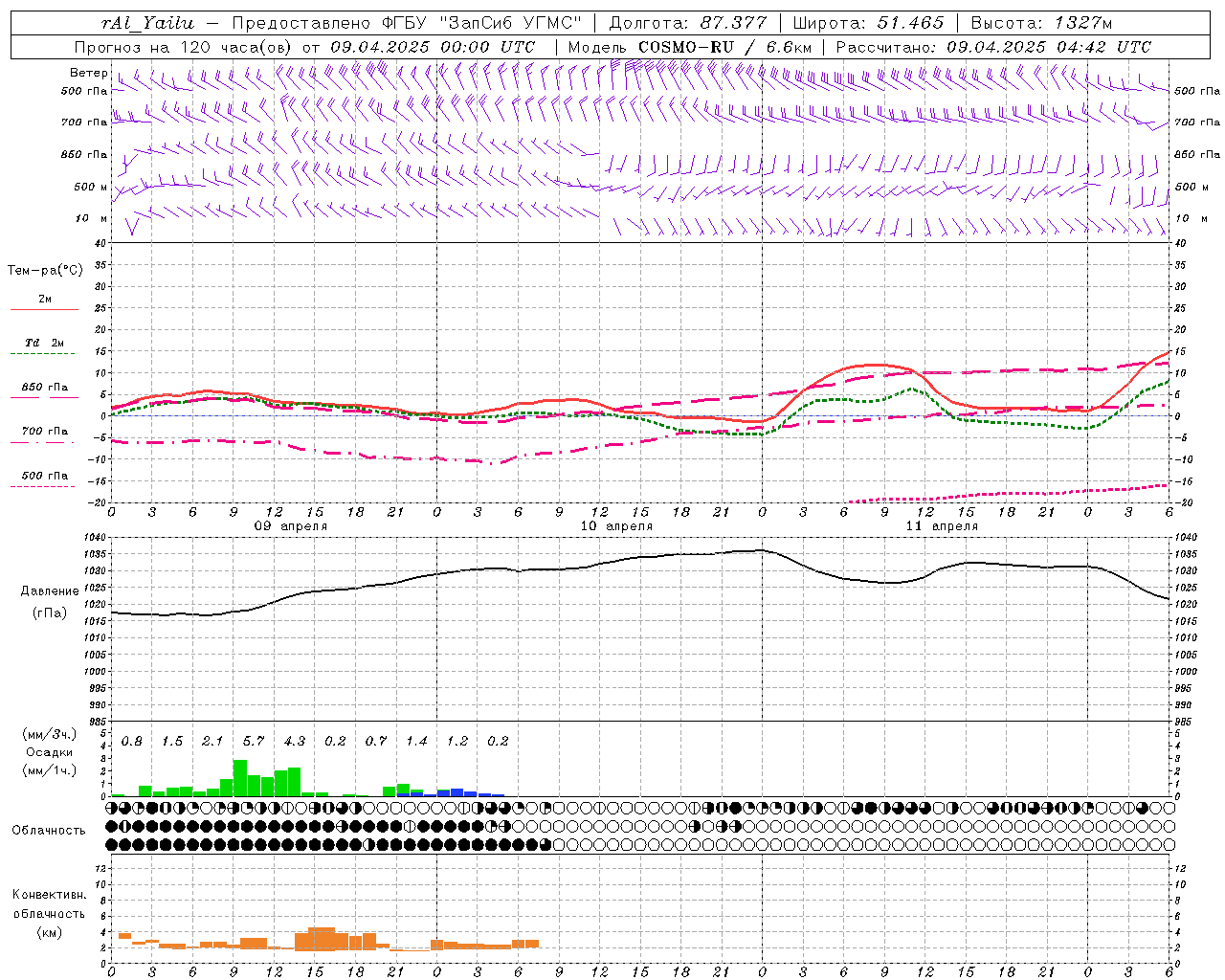The height and width of the screenshot is (980, 1225).
Task: Click the 4.3 precipitation total
Action: click(x=295, y=742)
